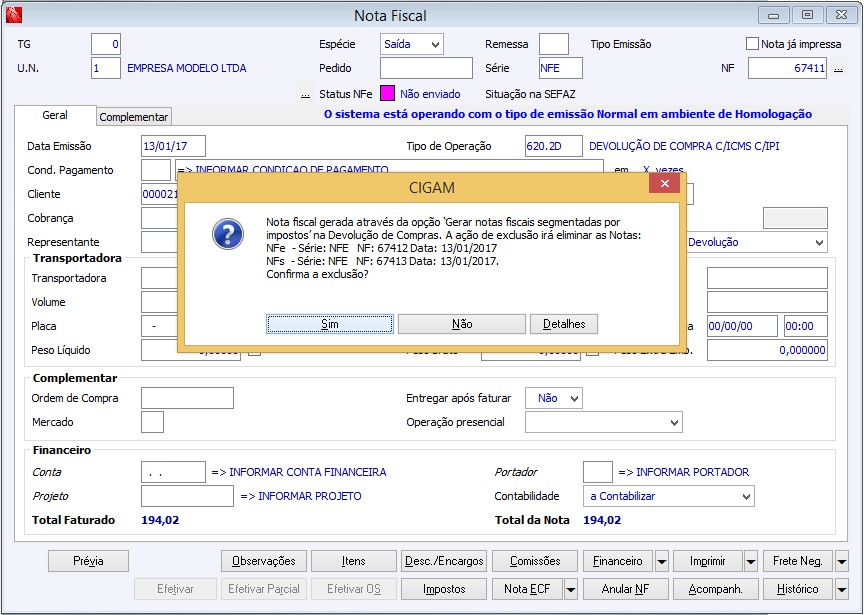Click the Projeto input field
Screen dimensions: 864x615
pos(187,496)
